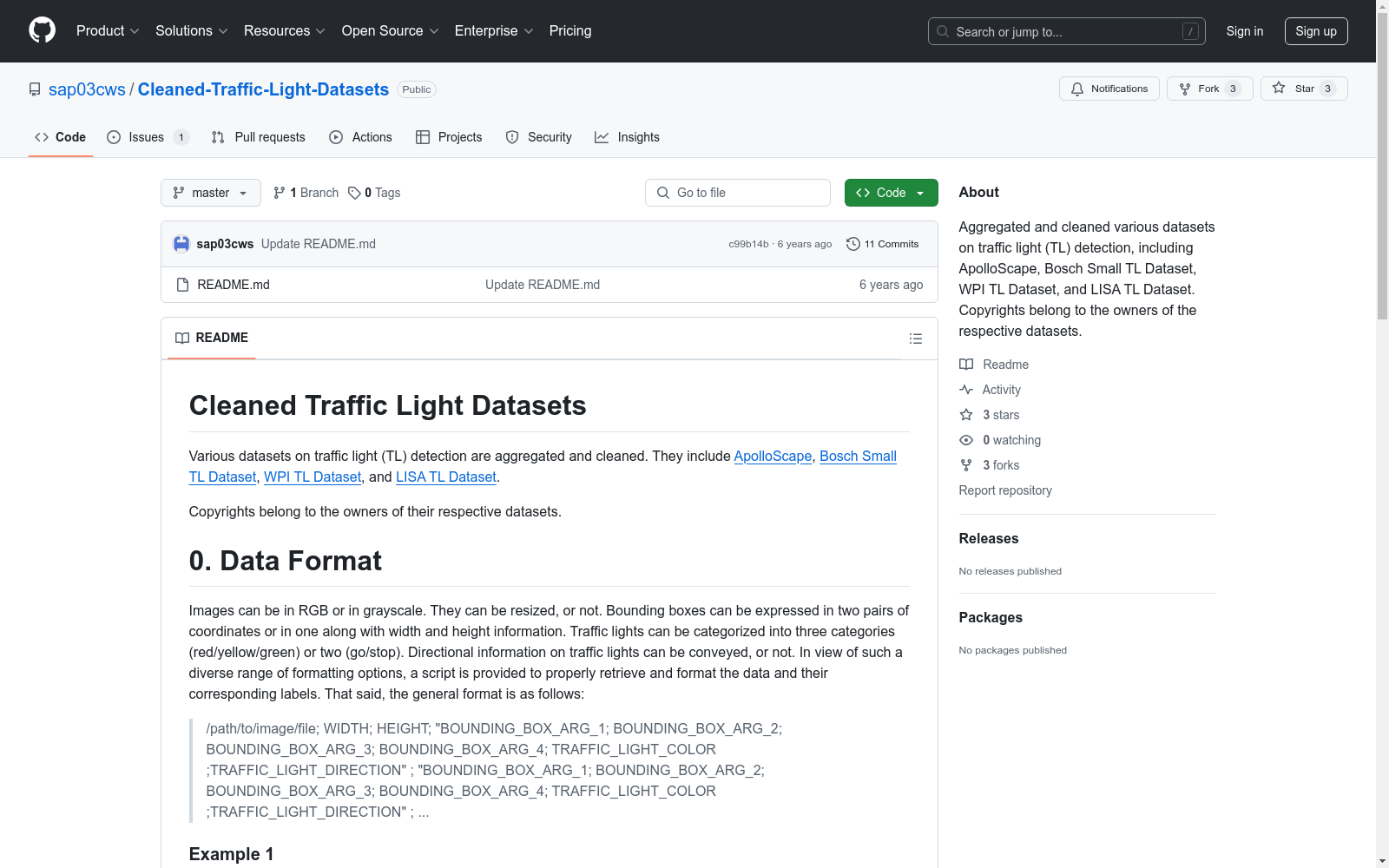1389x868 pixels.
Task: Open the Pull requests tab
Action: pos(258,137)
